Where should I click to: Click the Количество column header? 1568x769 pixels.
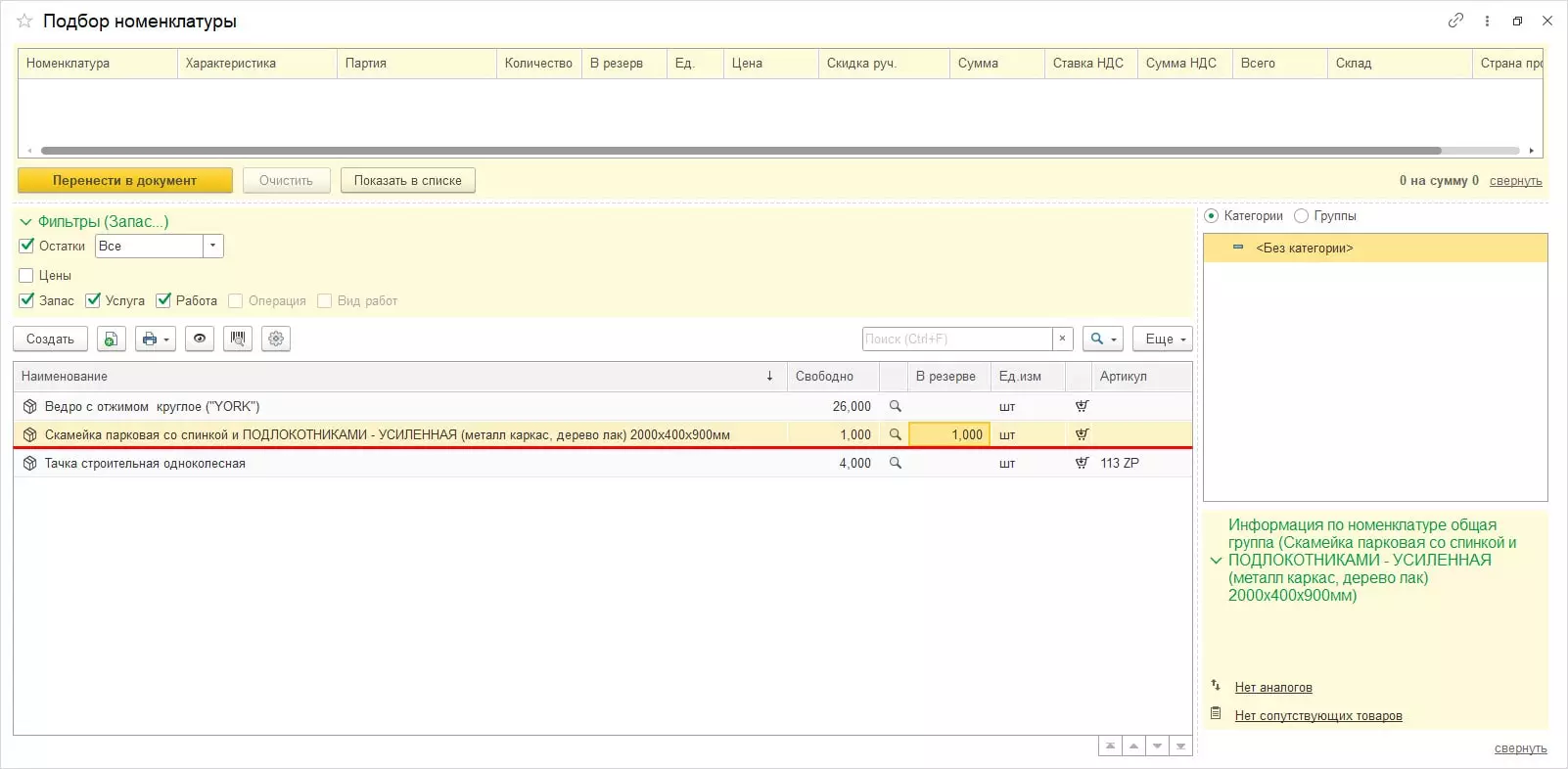pyautogui.click(x=538, y=64)
